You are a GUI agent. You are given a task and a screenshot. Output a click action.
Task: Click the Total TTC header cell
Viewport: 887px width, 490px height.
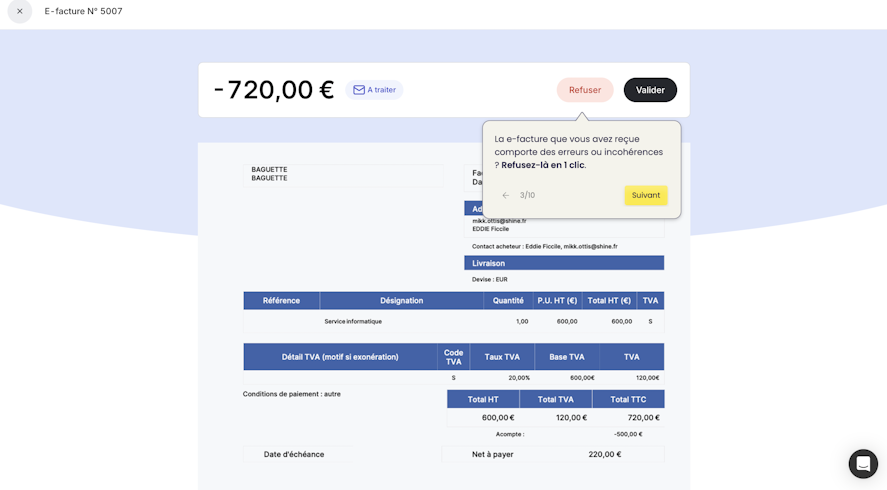pyautogui.click(x=628, y=399)
